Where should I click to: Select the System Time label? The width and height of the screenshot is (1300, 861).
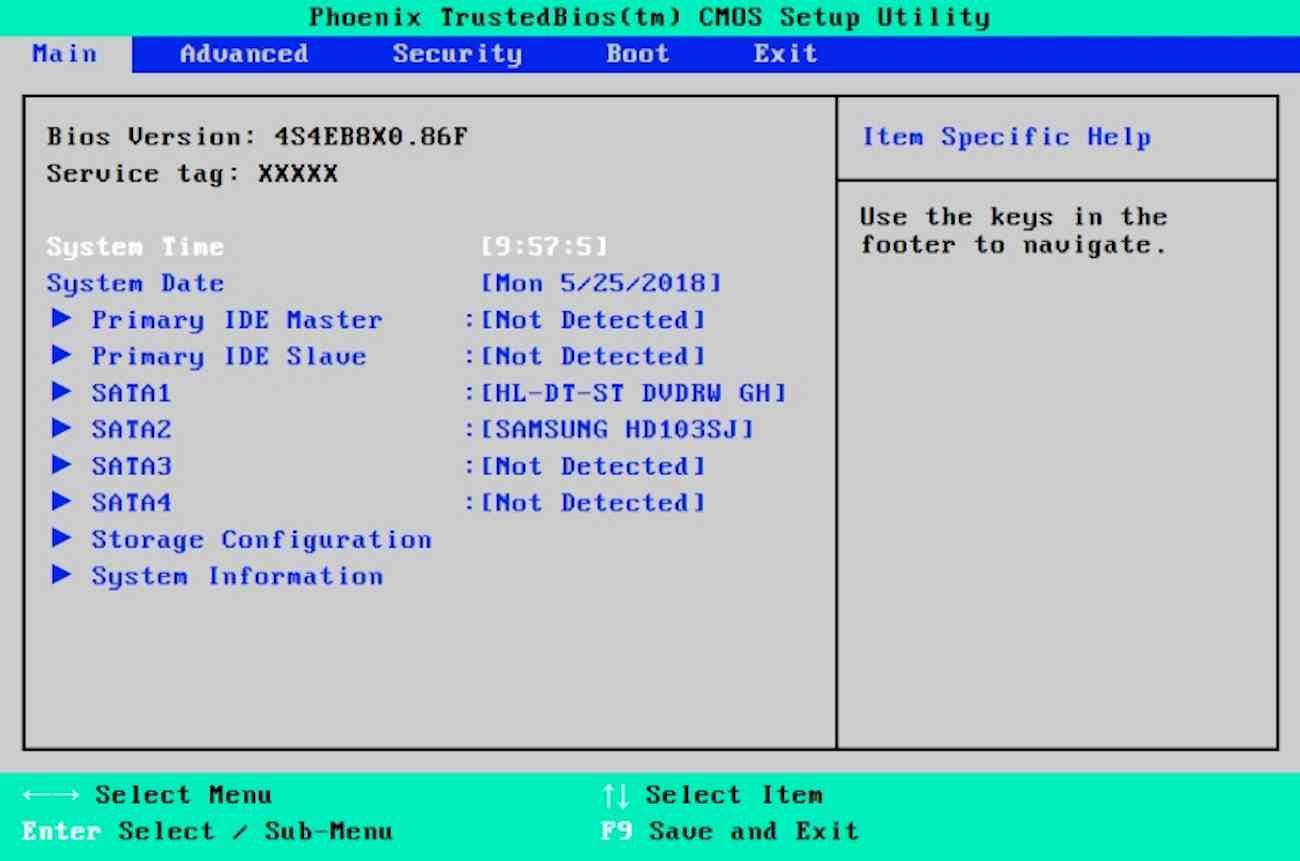pos(135,247)
